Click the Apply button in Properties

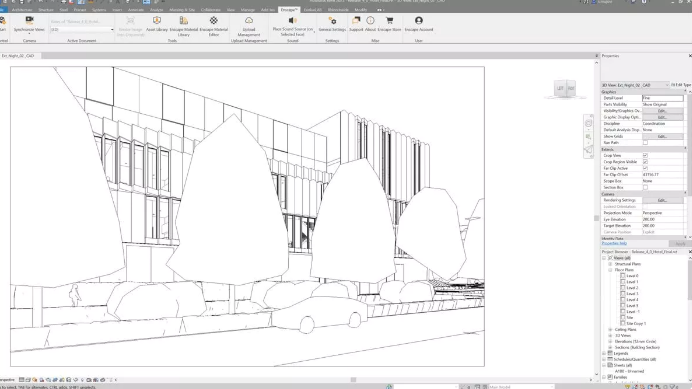[x=680, y=244]
